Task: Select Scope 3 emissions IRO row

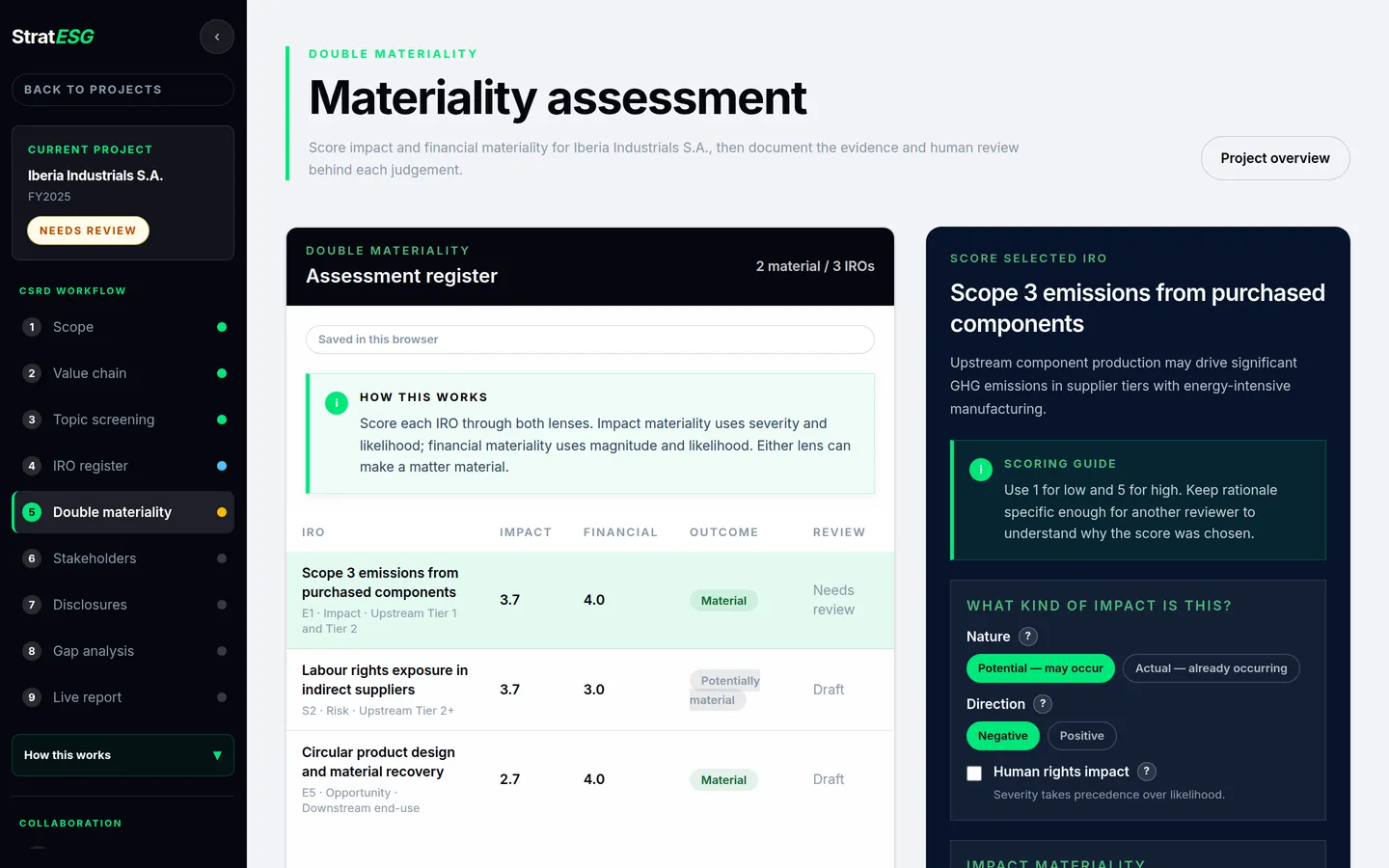Action: pyautogui.click(x=590, y=600)
